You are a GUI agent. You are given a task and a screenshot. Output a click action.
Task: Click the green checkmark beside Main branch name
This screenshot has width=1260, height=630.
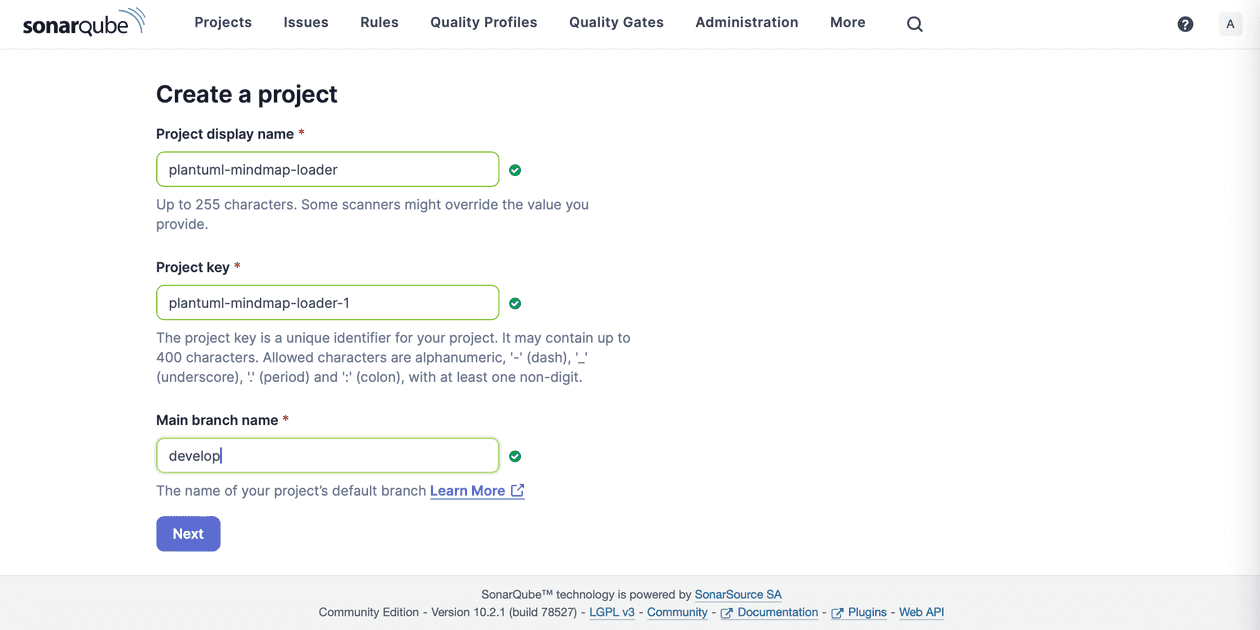click(515, 456)
